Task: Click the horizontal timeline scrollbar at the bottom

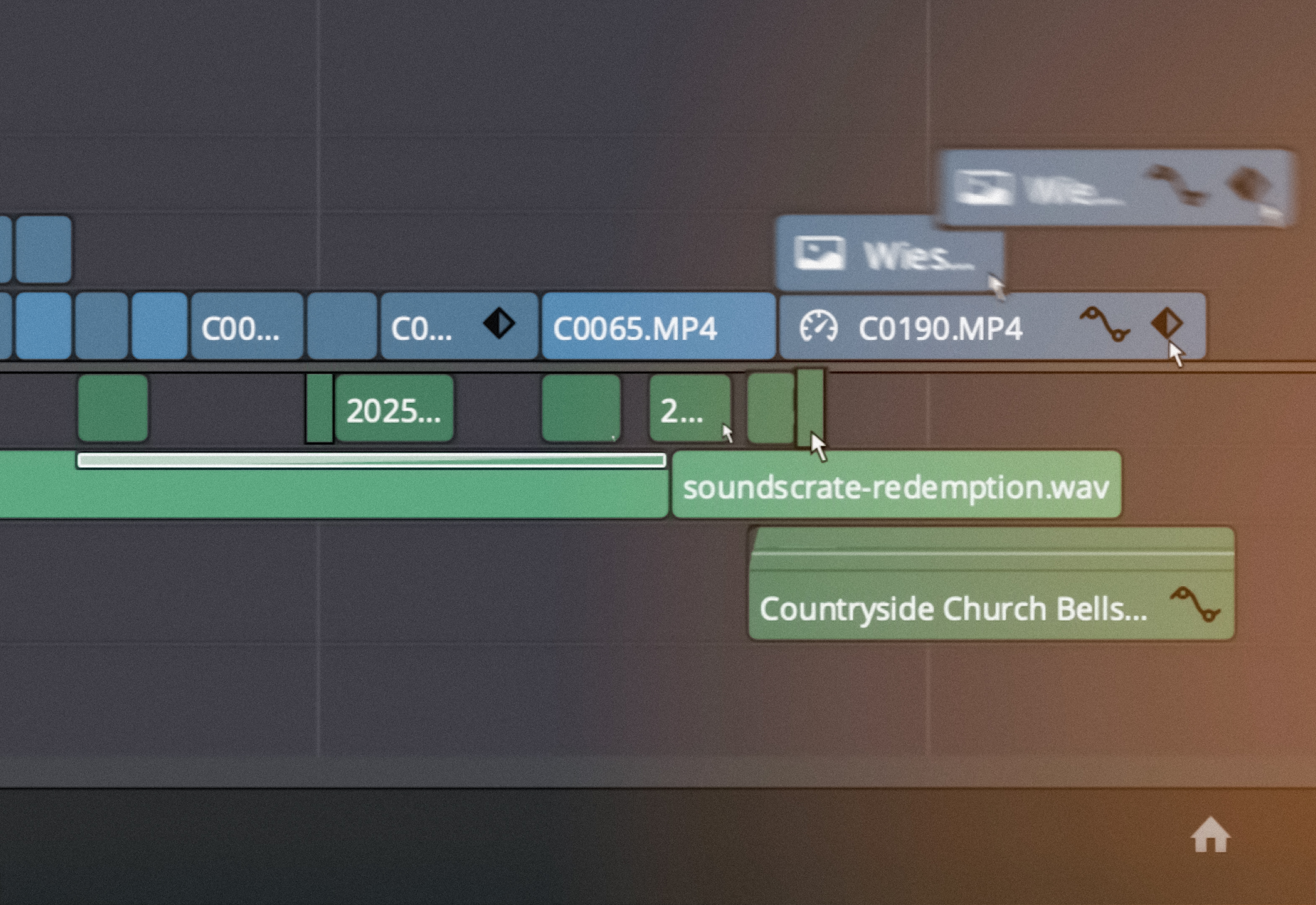Action: pos(658,771)
